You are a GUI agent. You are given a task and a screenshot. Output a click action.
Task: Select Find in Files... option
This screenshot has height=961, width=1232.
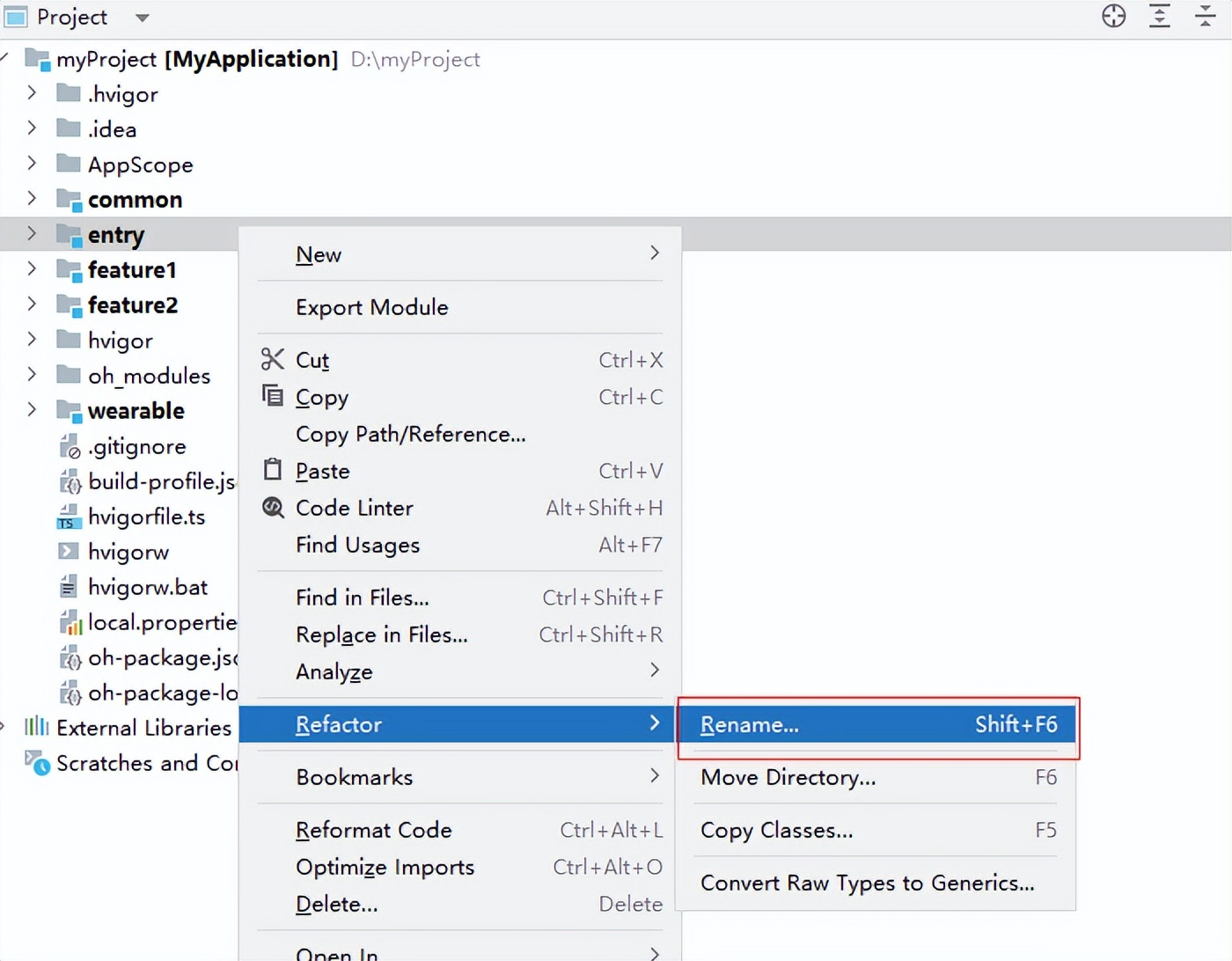362,598
